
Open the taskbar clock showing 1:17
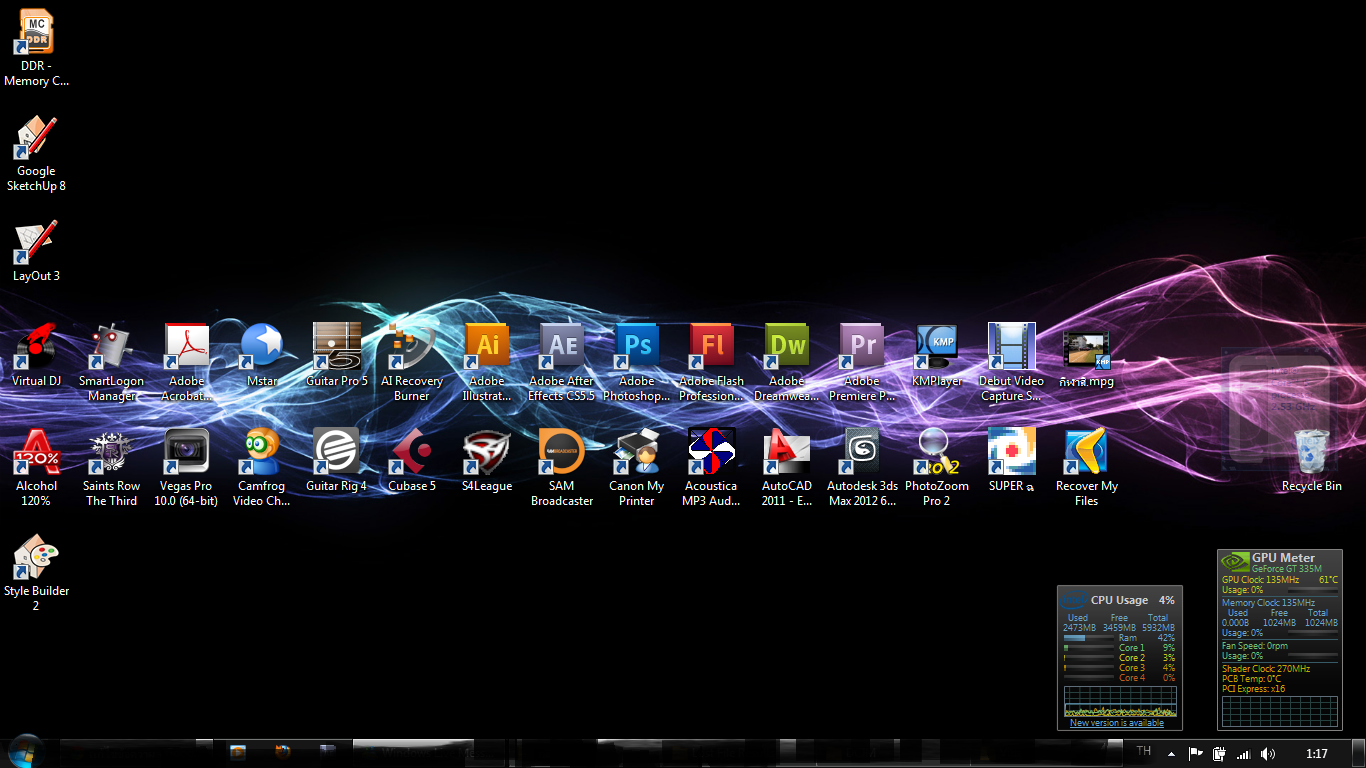[1317, 753]
